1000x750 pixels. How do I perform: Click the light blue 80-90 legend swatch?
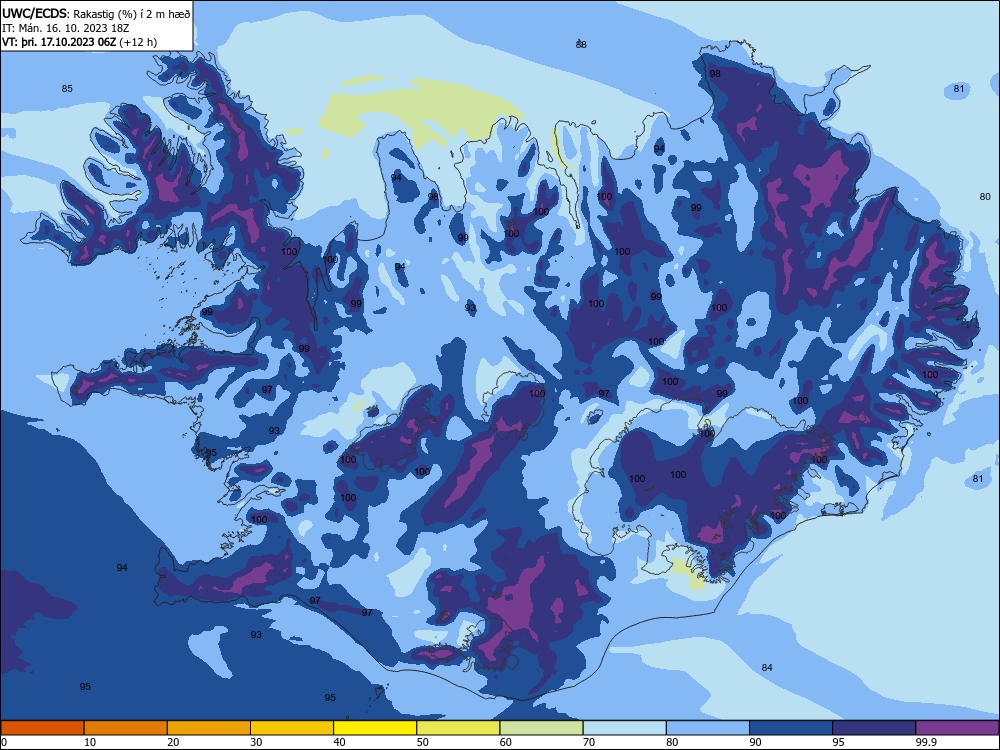pyautogui.click(x=708, y=728)
